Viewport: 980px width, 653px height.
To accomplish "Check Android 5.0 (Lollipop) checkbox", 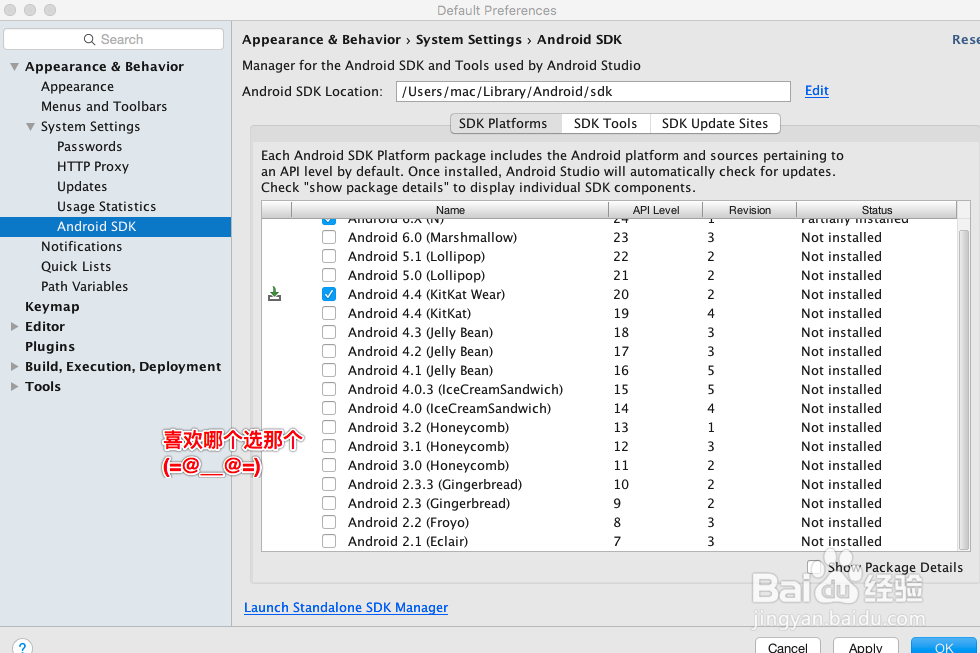I will [329, 275].
